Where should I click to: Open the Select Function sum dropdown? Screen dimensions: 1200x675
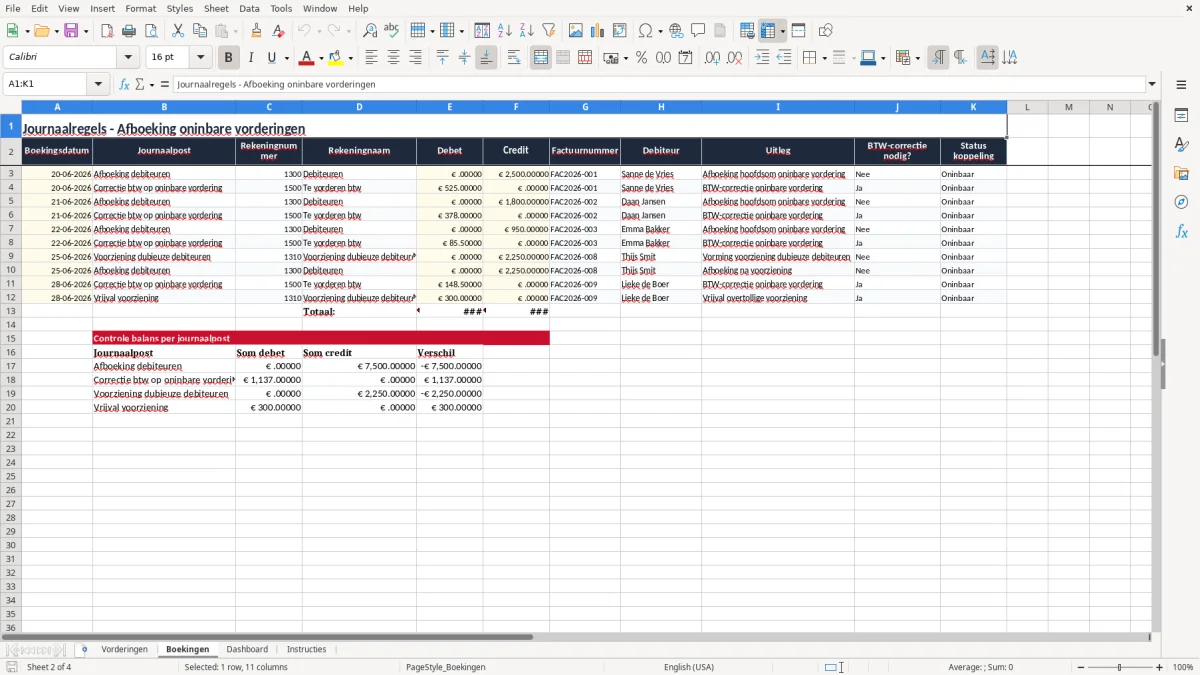click(151, 84)
